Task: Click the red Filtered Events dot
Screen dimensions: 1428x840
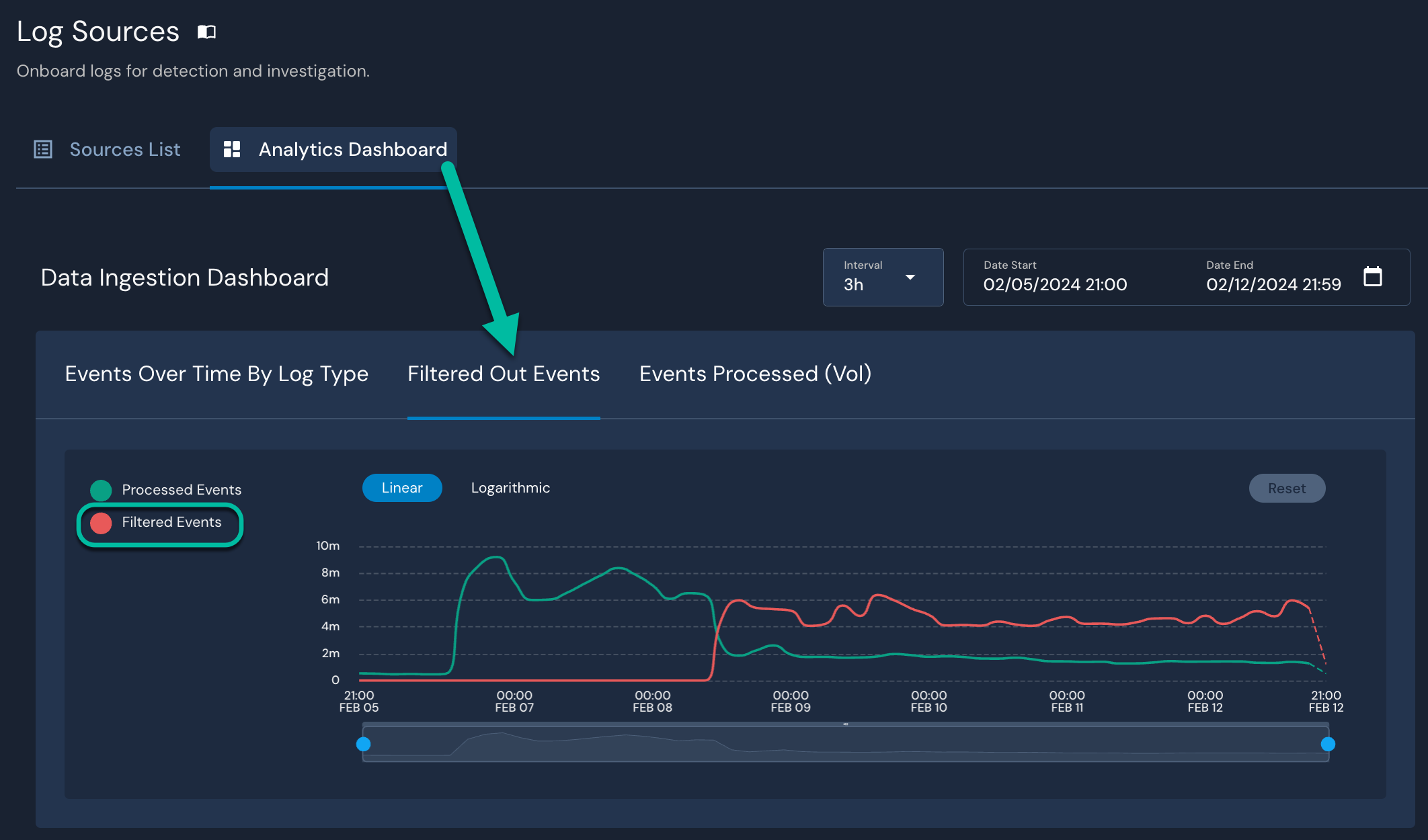Action: coord(101,523)
